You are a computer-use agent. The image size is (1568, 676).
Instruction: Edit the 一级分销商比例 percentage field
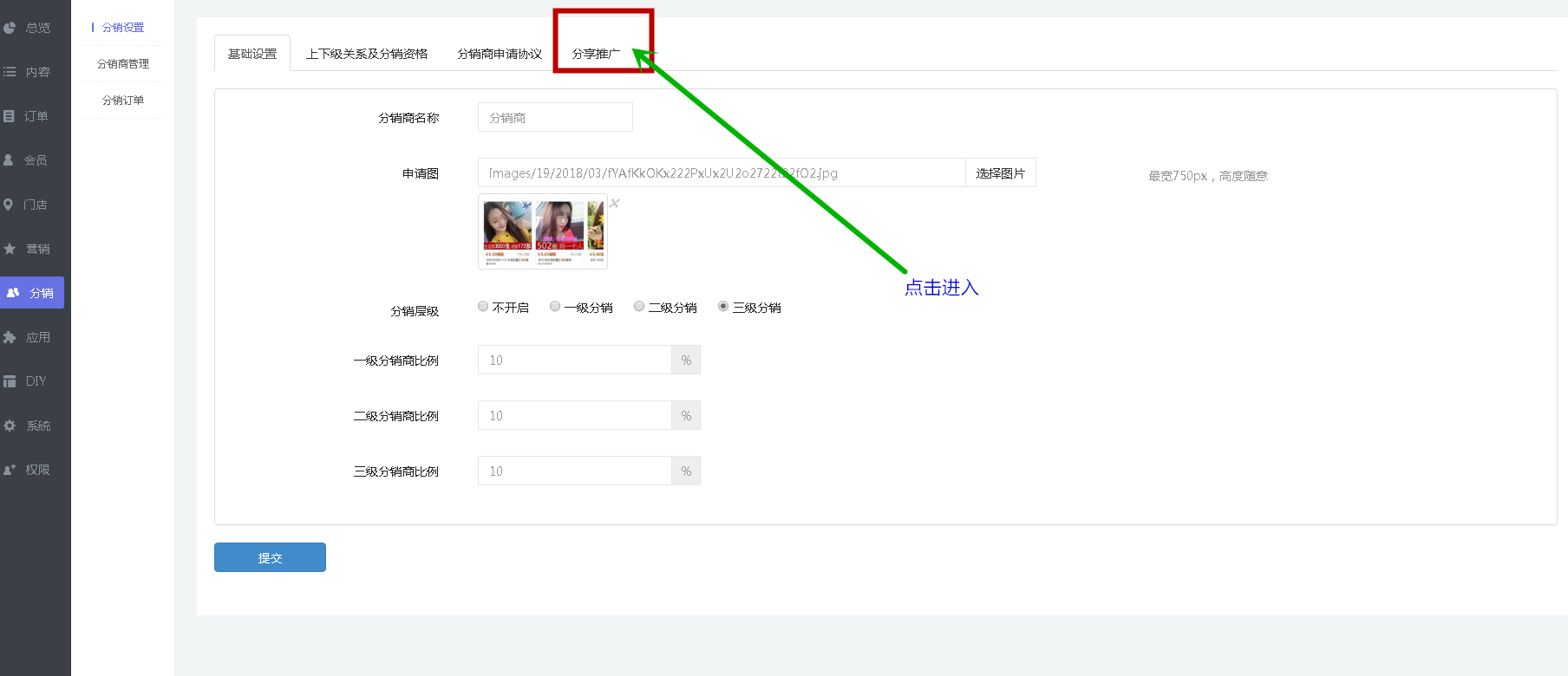tap(574, 360)
